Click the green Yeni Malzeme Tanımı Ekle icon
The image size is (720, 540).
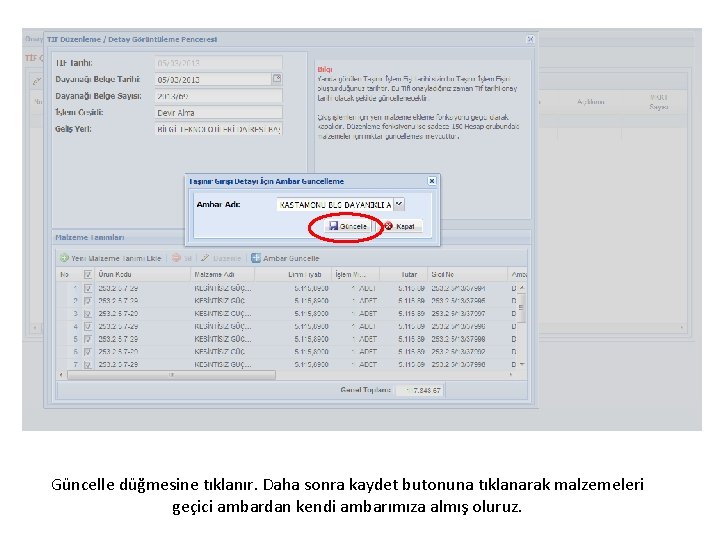pyautogui.click(x=64, y=258)
